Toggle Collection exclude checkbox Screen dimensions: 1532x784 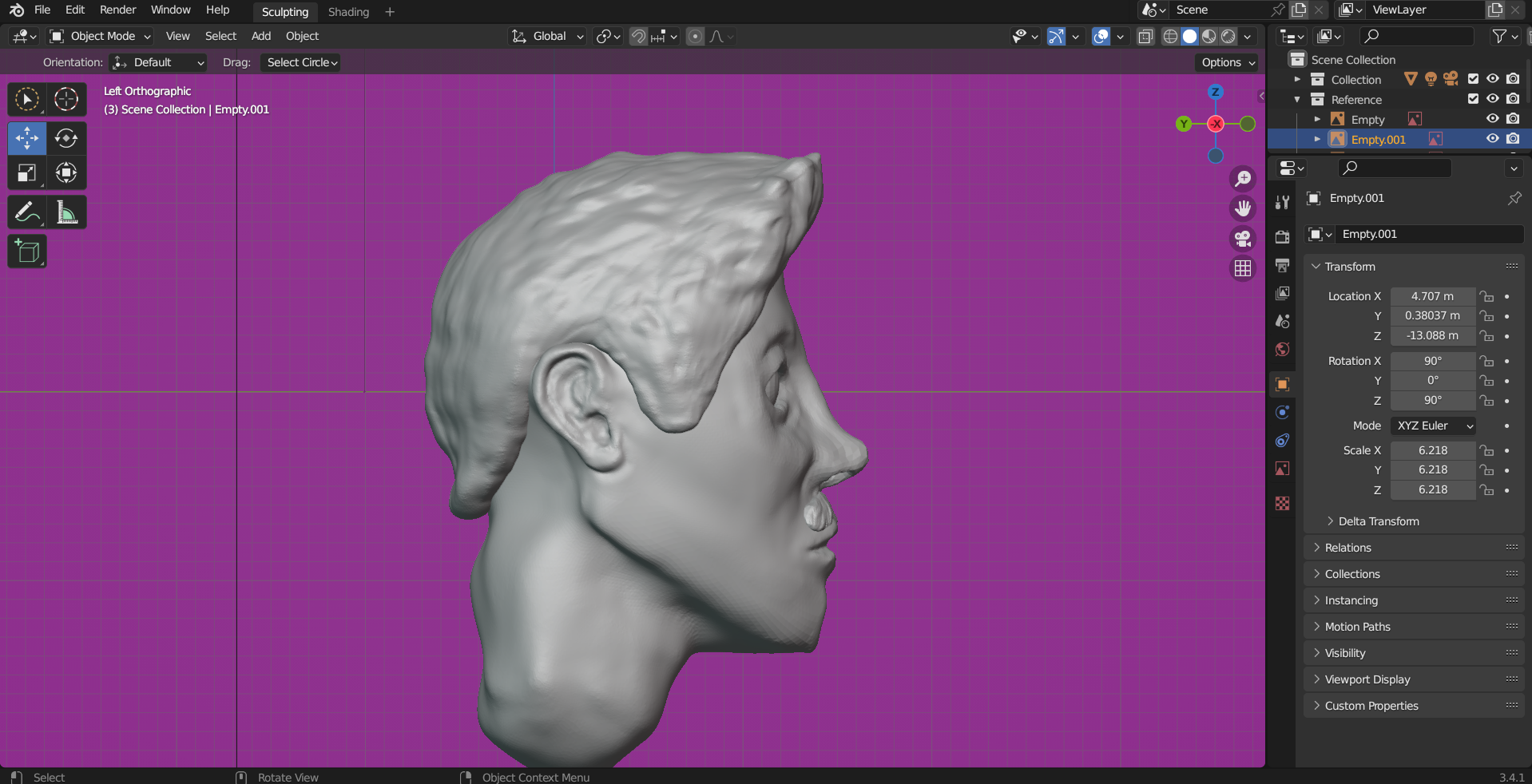tap(1473, 79)
